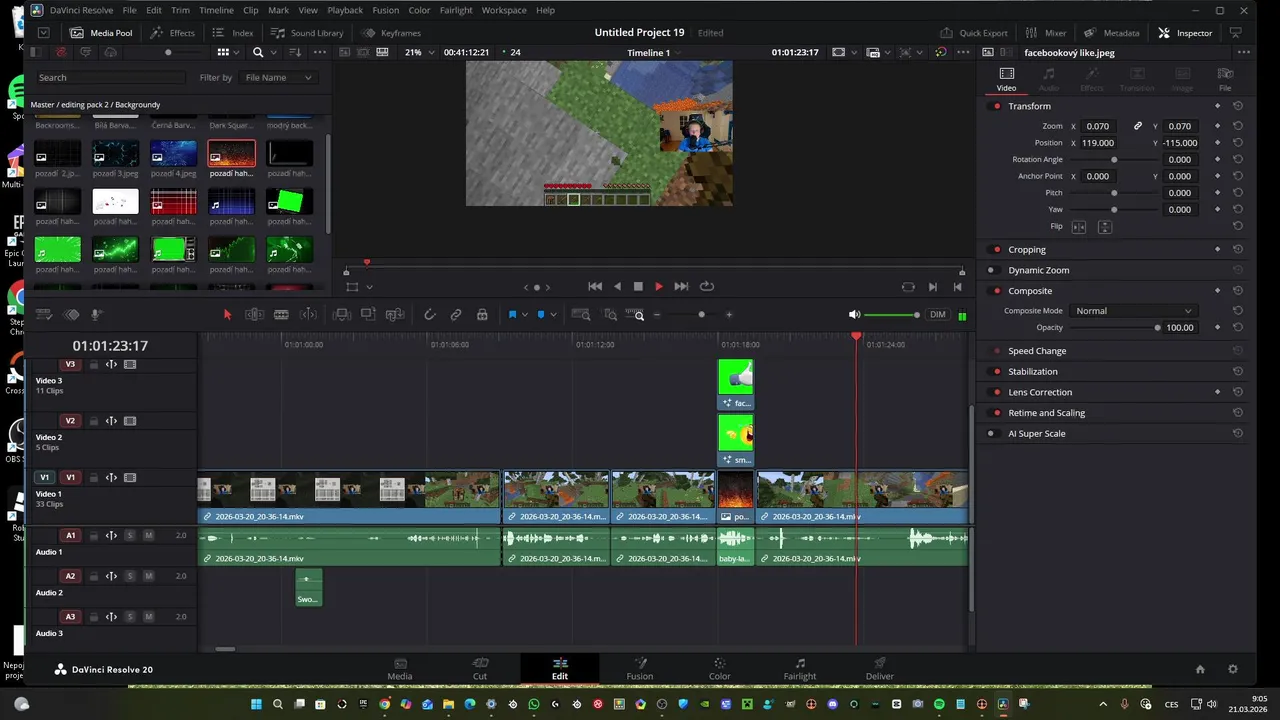Open the Composite Mode Normal dropdown
The height and width of the screenshot is (720, 1280).
tap(1133, 311)
